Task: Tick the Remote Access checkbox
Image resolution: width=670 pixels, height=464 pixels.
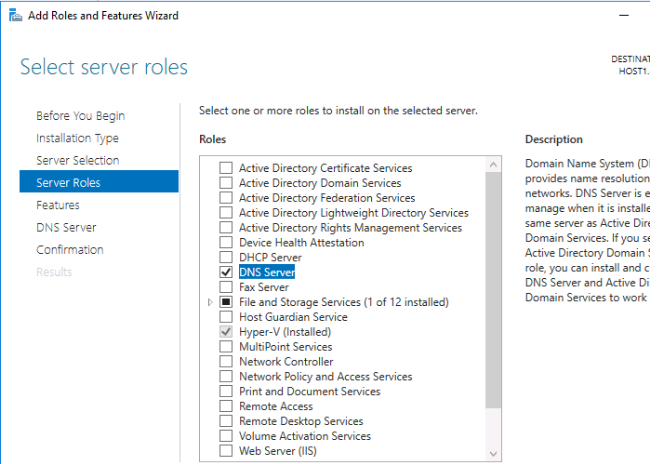Action: (226, 406)
